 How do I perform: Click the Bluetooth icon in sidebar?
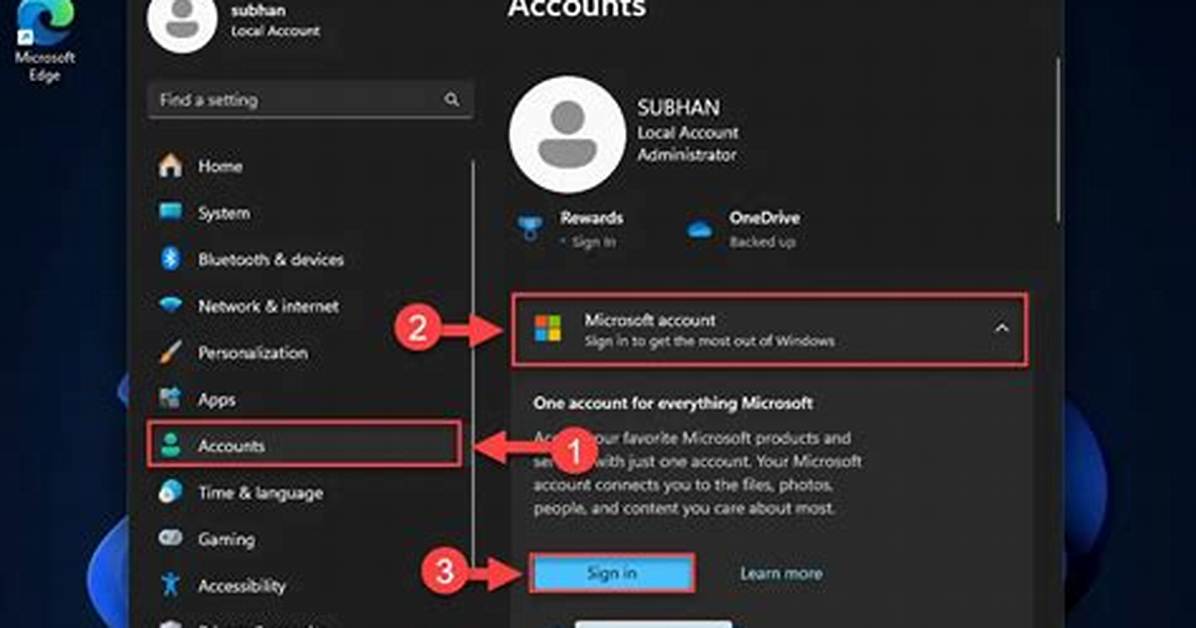click(170, 259)
